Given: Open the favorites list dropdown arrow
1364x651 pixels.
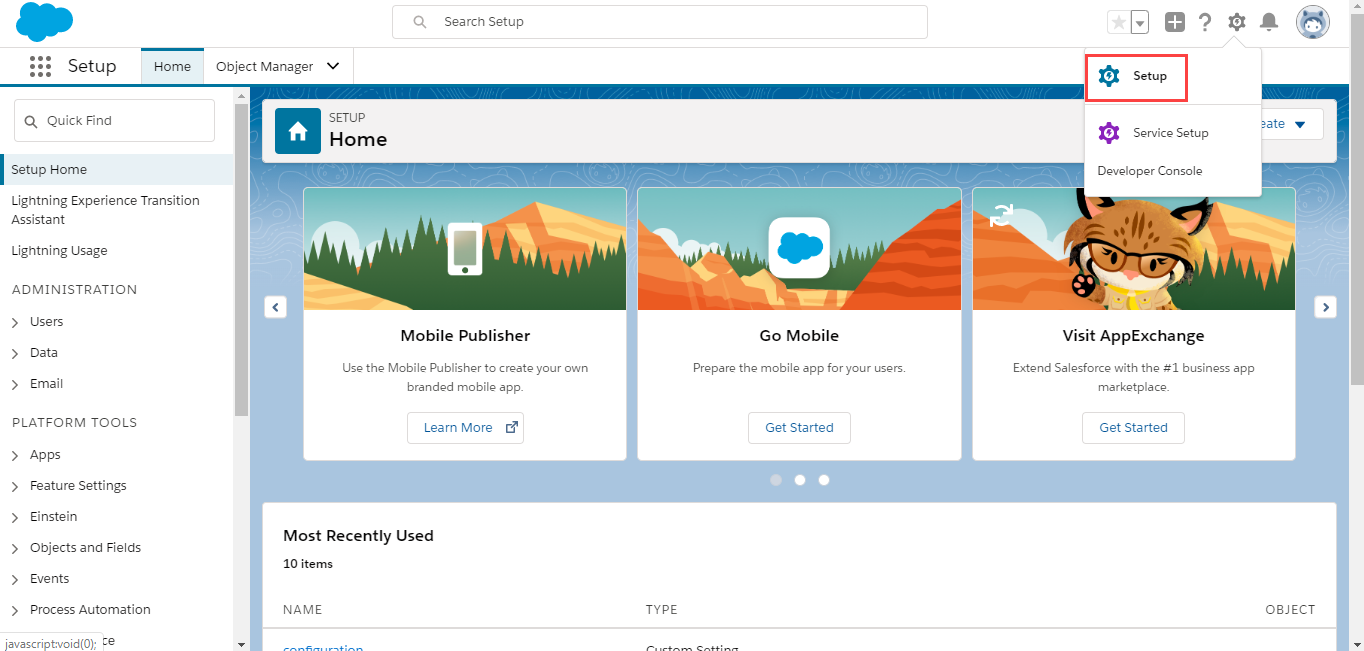Looking at the screenshot, I should coord(1140,22).
